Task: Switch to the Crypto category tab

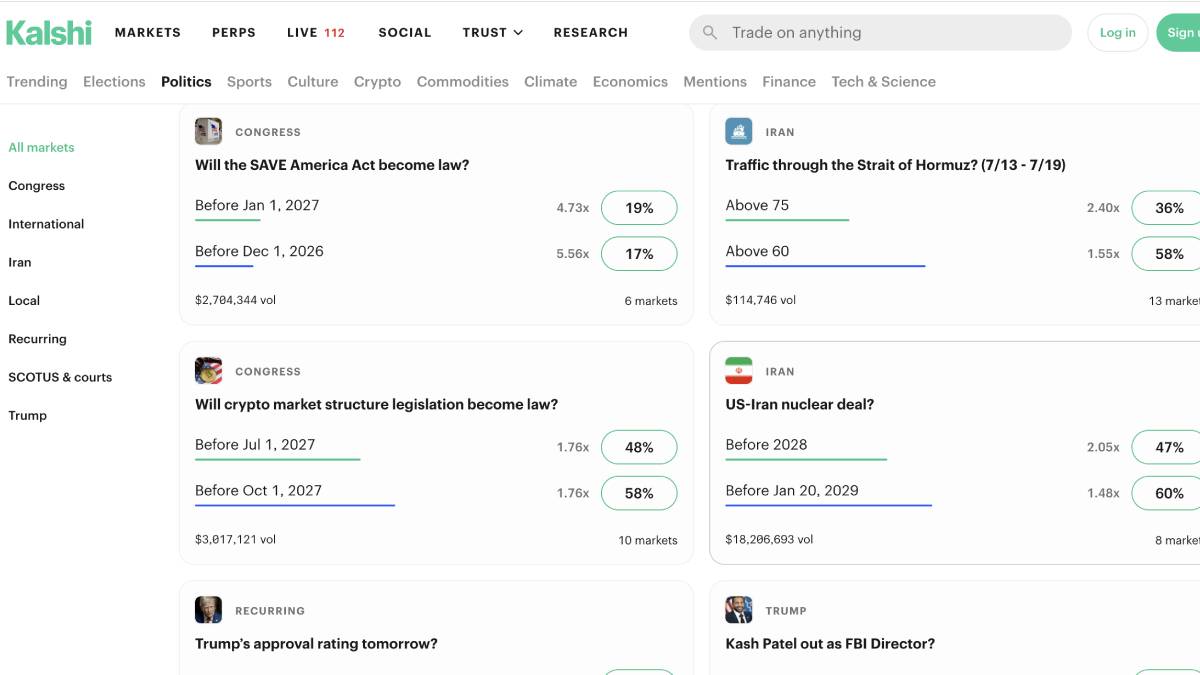Action: click(x=377, y=82)
